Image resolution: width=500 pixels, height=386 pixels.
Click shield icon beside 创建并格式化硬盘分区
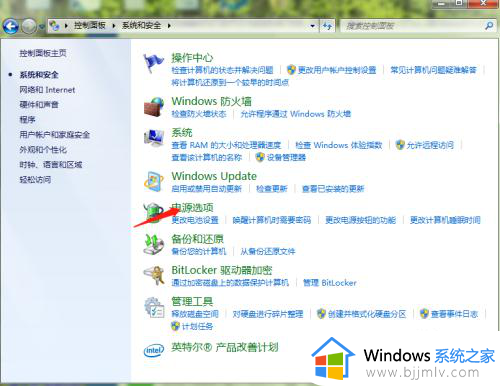321,314
